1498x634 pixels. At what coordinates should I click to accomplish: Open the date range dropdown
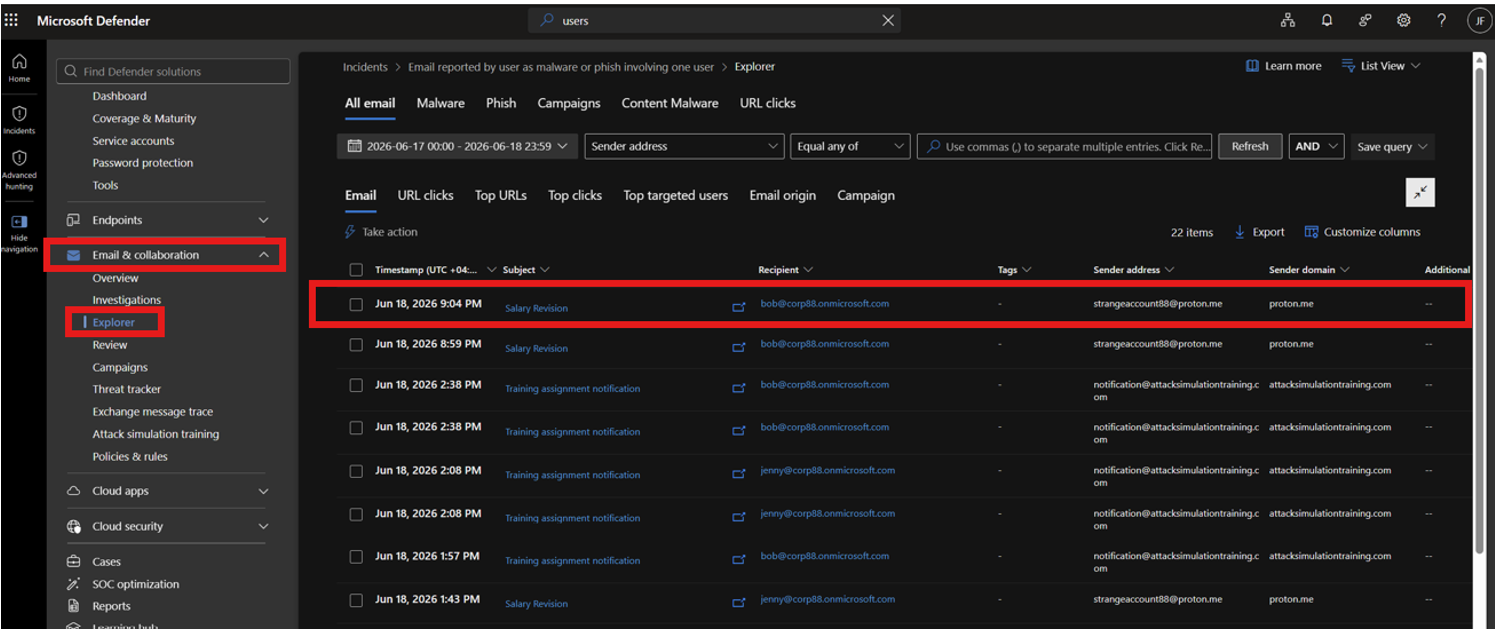pyautogui.click(x=458, y=146)
